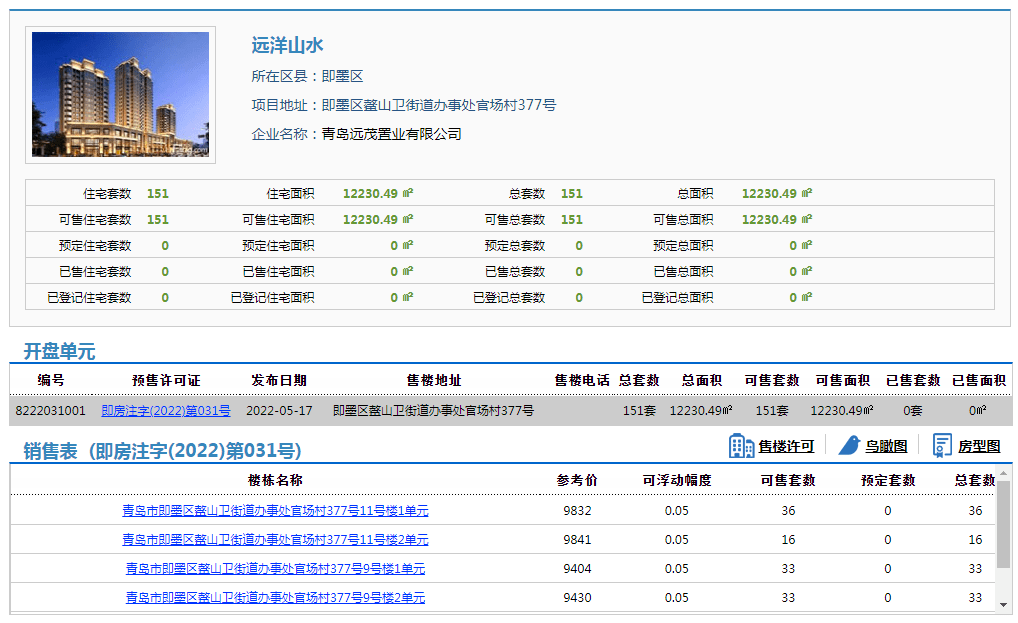The width and height of the screenshot is (1018, 623).
Task: Click the 住宅套数 value 151
Action: [158, 193]
